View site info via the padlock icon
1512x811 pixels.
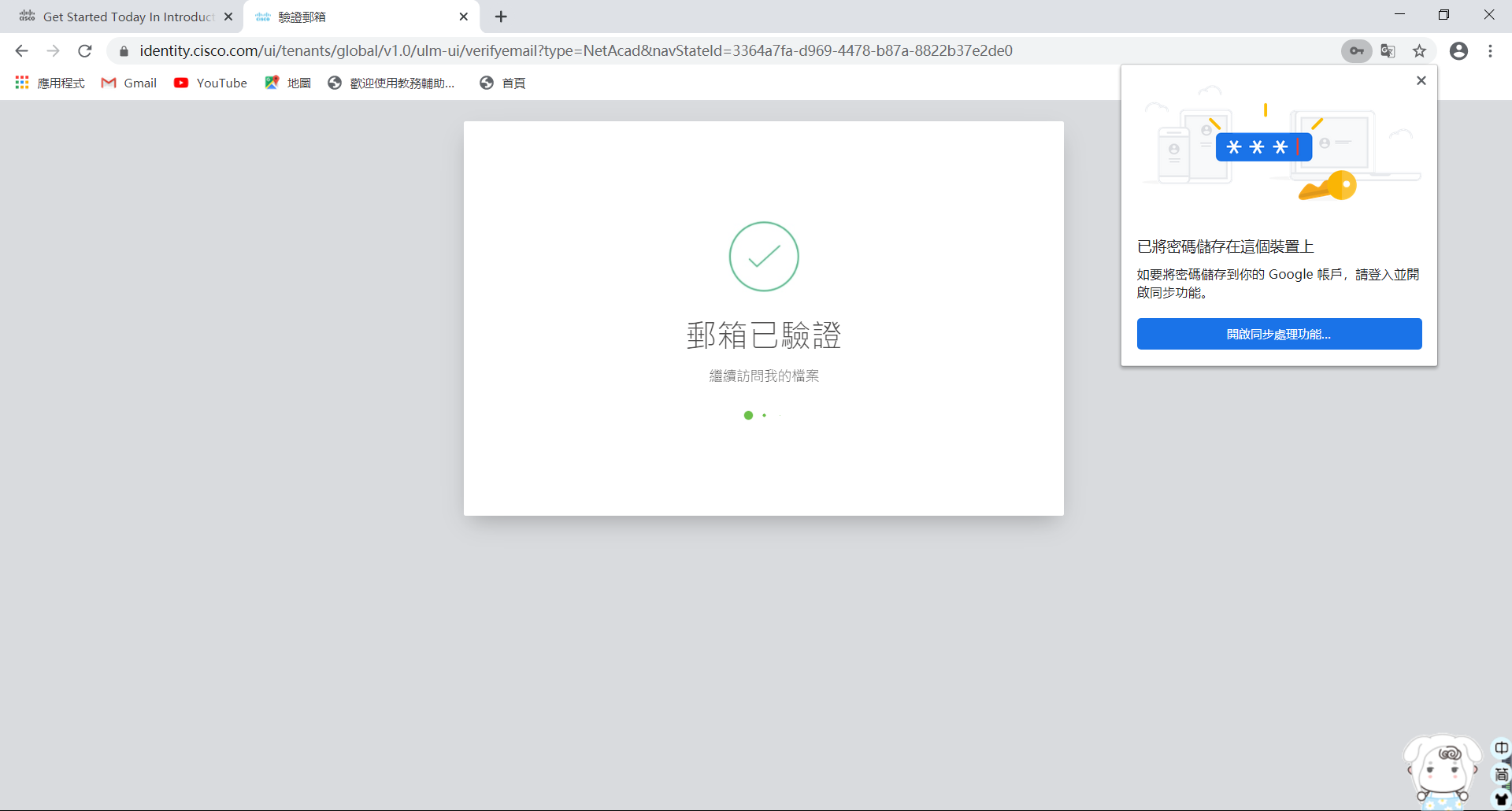[124, 51]
